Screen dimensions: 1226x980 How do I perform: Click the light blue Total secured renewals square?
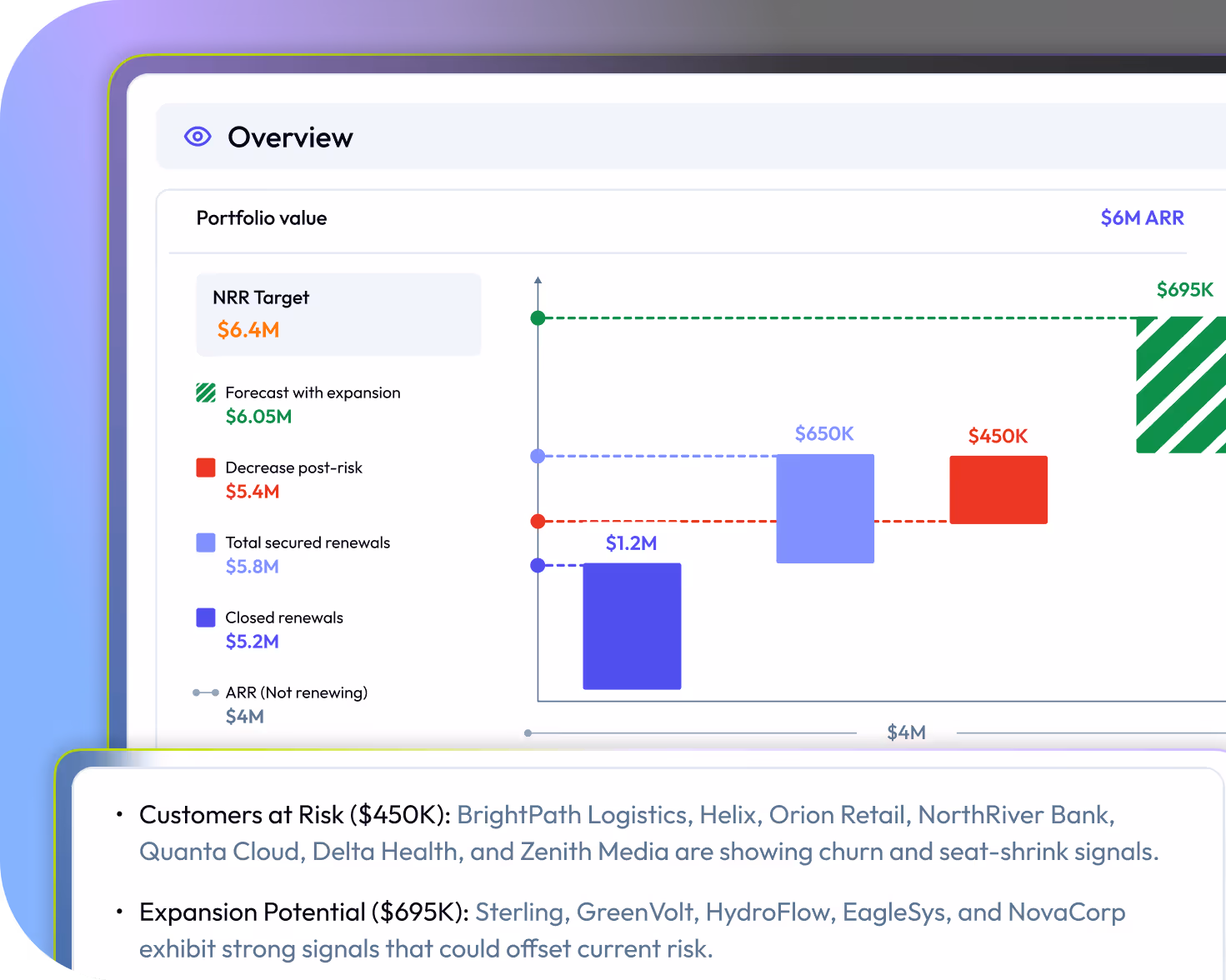205,542
